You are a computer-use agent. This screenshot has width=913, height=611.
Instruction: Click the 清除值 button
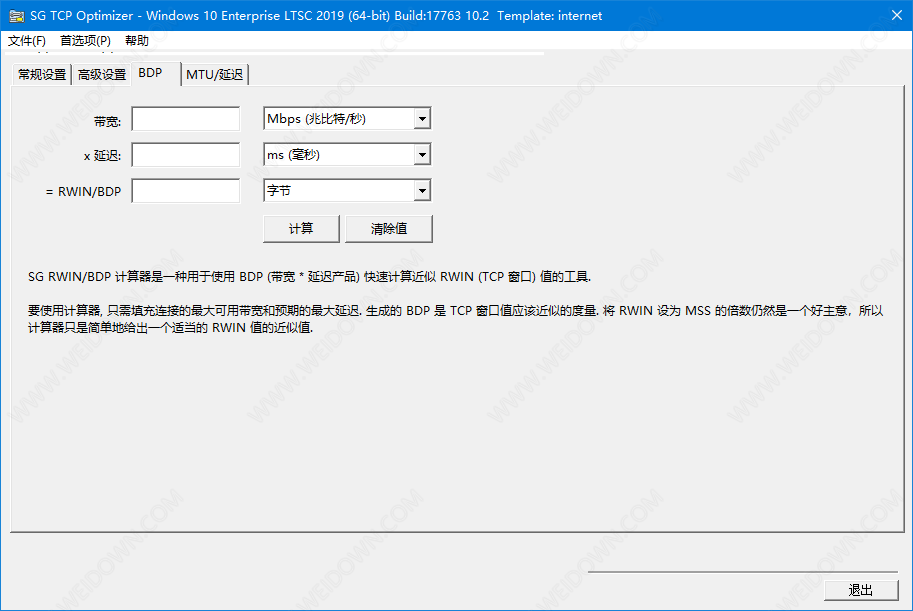coord(389,229)
